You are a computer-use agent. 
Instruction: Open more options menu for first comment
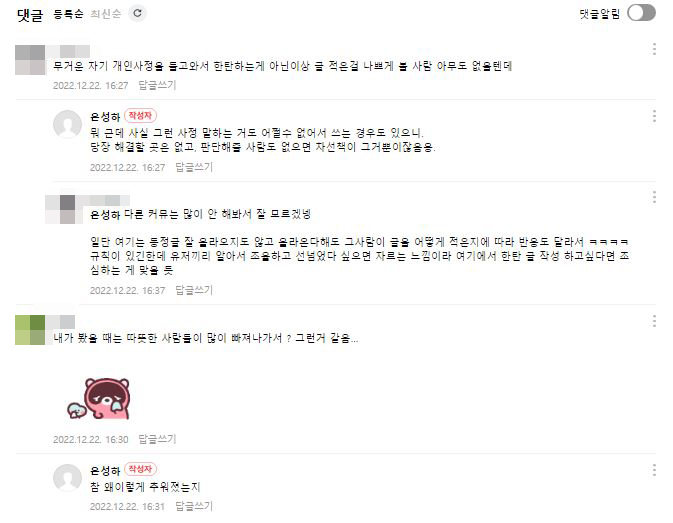click(654, 49)
